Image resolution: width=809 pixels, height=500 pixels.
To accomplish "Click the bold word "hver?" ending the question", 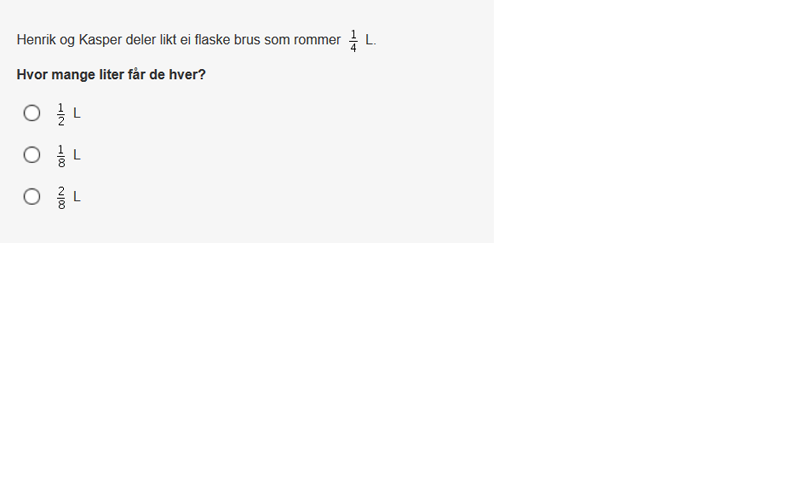I will (x=188, y=75).
